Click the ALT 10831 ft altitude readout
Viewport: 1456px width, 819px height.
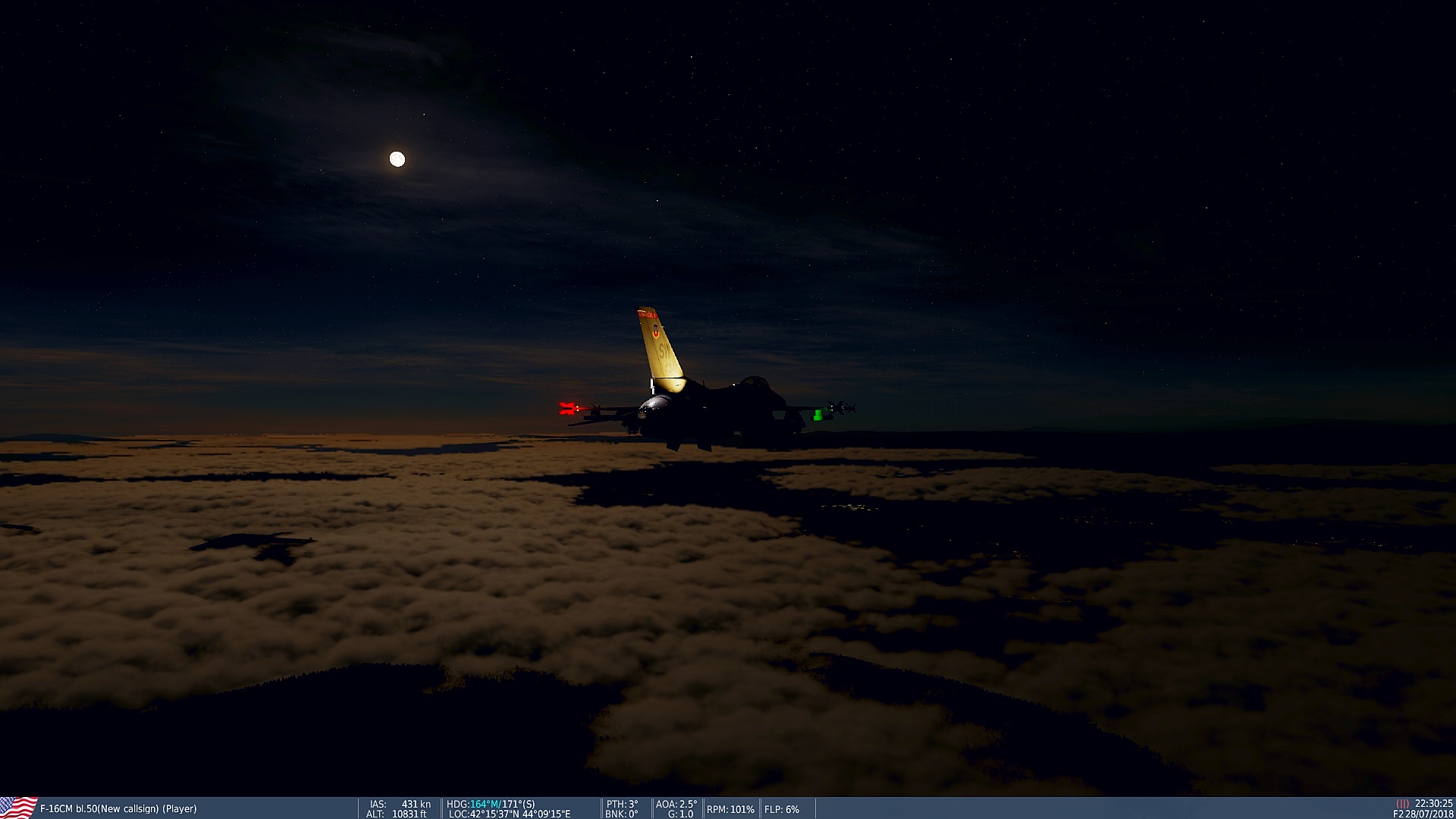click(397, 814)
